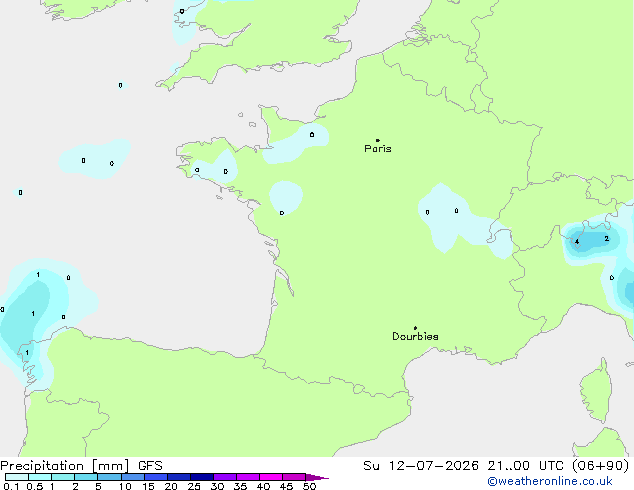Click the '4' precipitation value over the Alps
Screen dimensions: 634x490
coord(577,242)
